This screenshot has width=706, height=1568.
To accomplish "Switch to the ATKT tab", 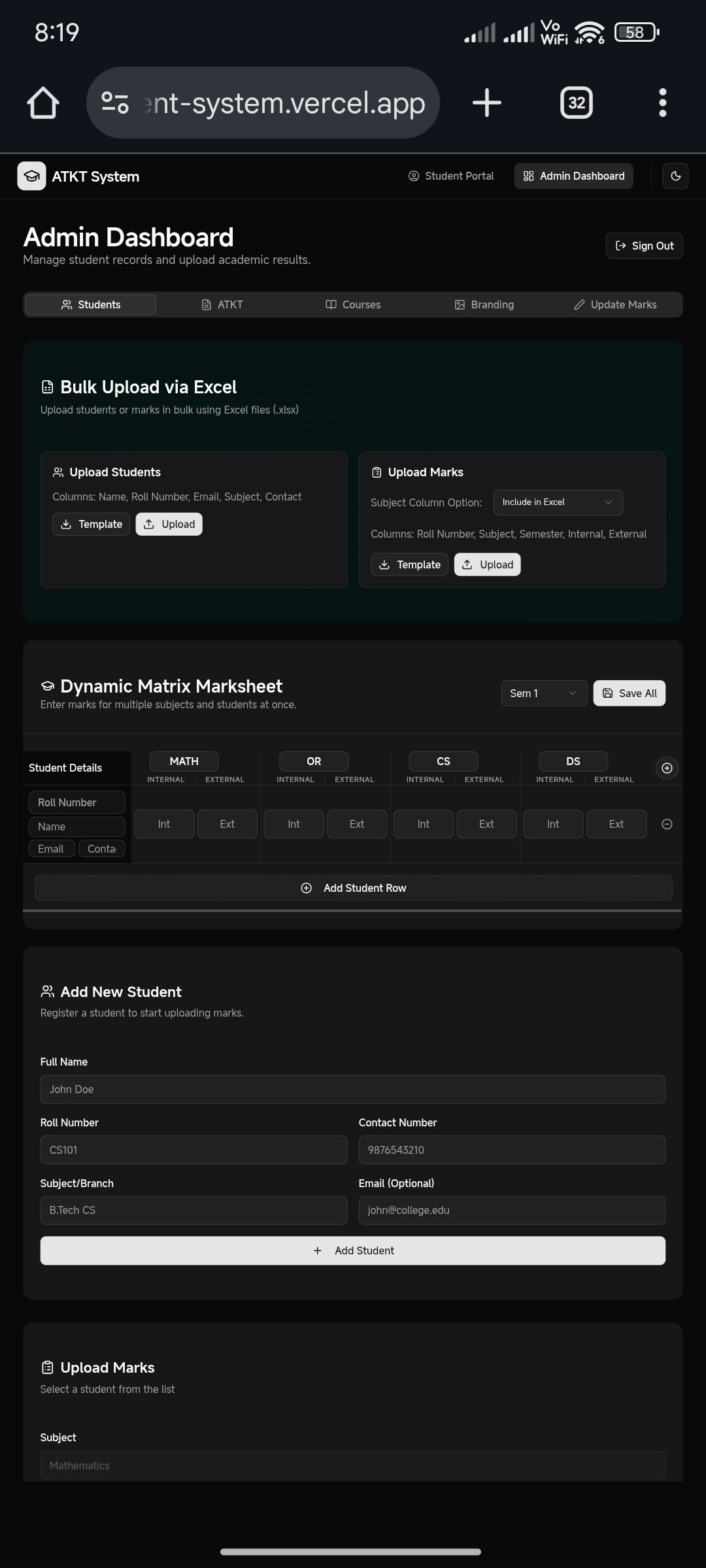I will [x=222, y=305].
